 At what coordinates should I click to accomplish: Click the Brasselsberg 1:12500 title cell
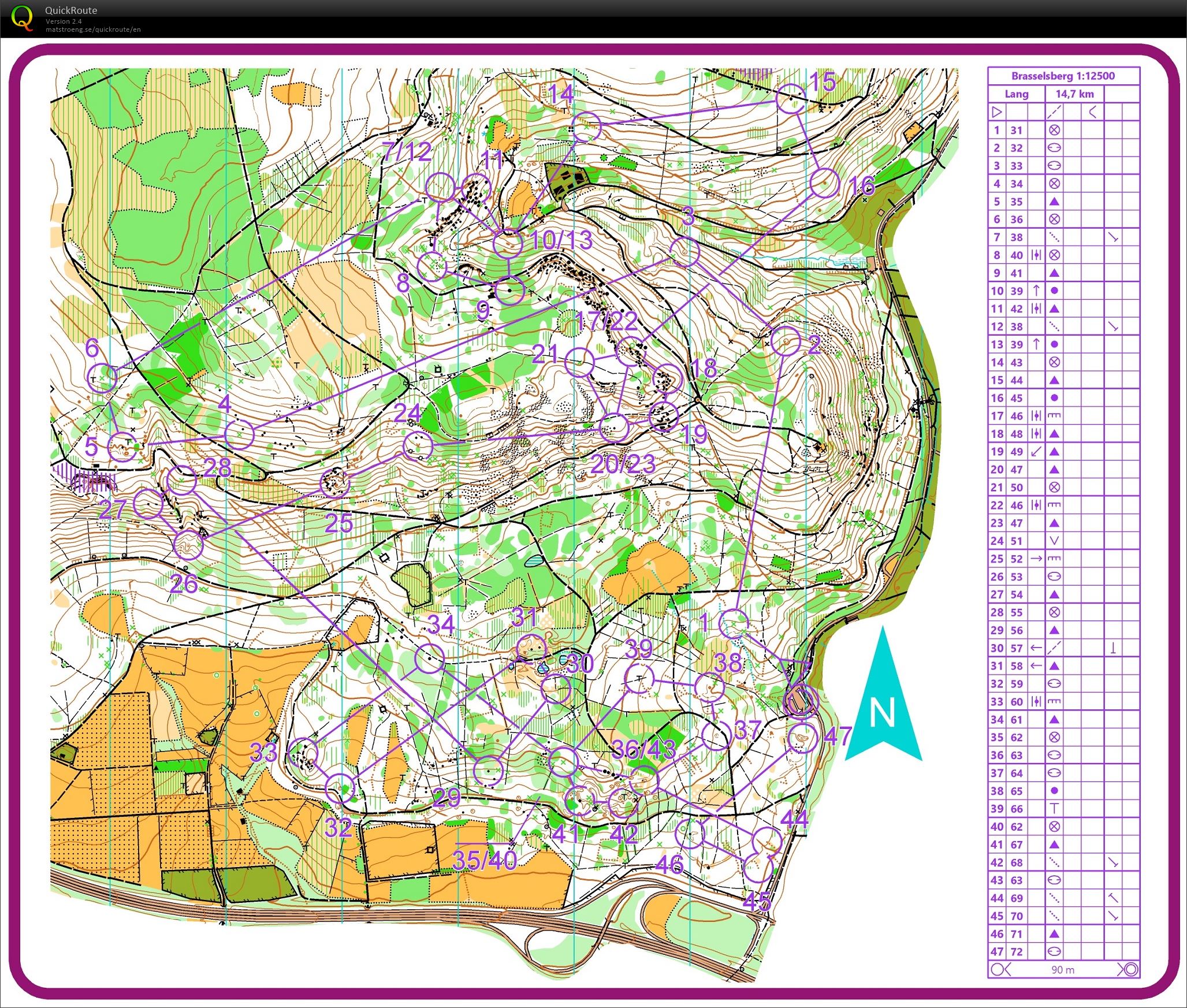(x=1063, y=76)
